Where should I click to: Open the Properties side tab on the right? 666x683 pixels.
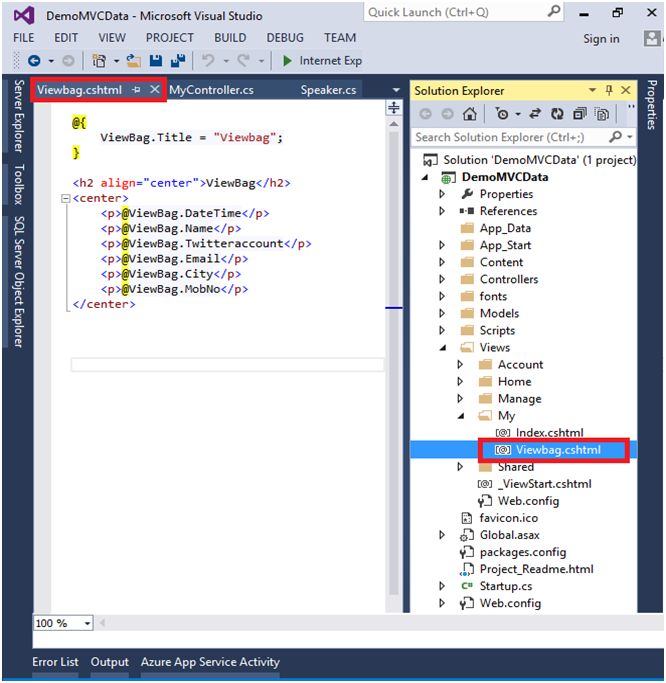651,105
